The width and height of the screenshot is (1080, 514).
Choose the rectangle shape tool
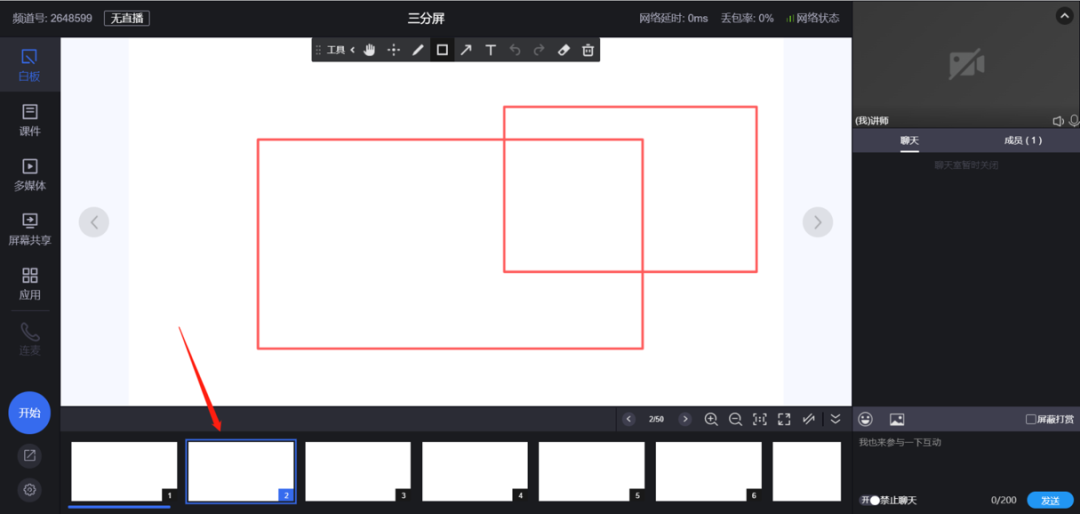point(442,50)
